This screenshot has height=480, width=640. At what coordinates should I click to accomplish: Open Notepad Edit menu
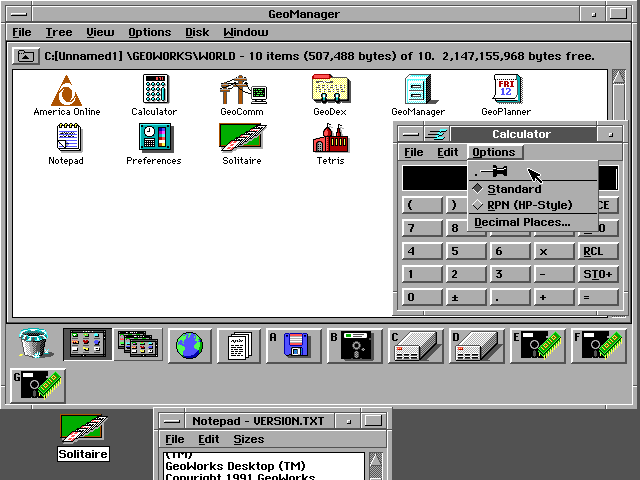(209, 439)
